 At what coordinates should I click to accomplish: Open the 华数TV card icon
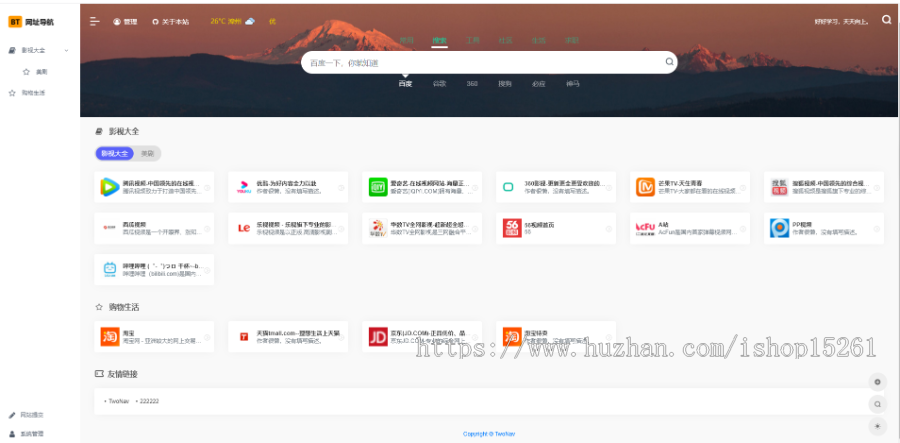pyautogui.click(x=378, y=228)
